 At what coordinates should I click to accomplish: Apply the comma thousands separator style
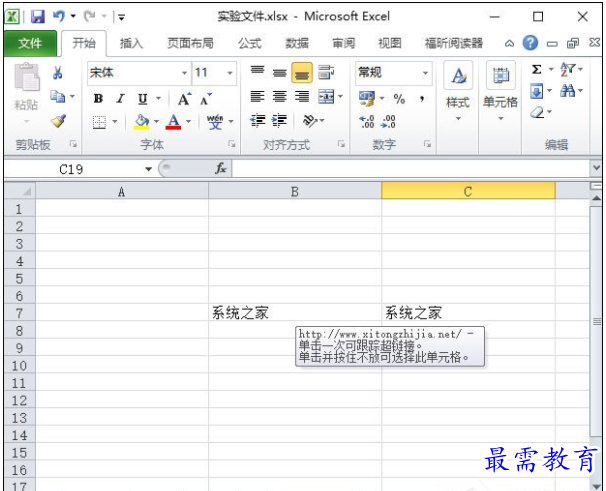click(x=422, y=99)
